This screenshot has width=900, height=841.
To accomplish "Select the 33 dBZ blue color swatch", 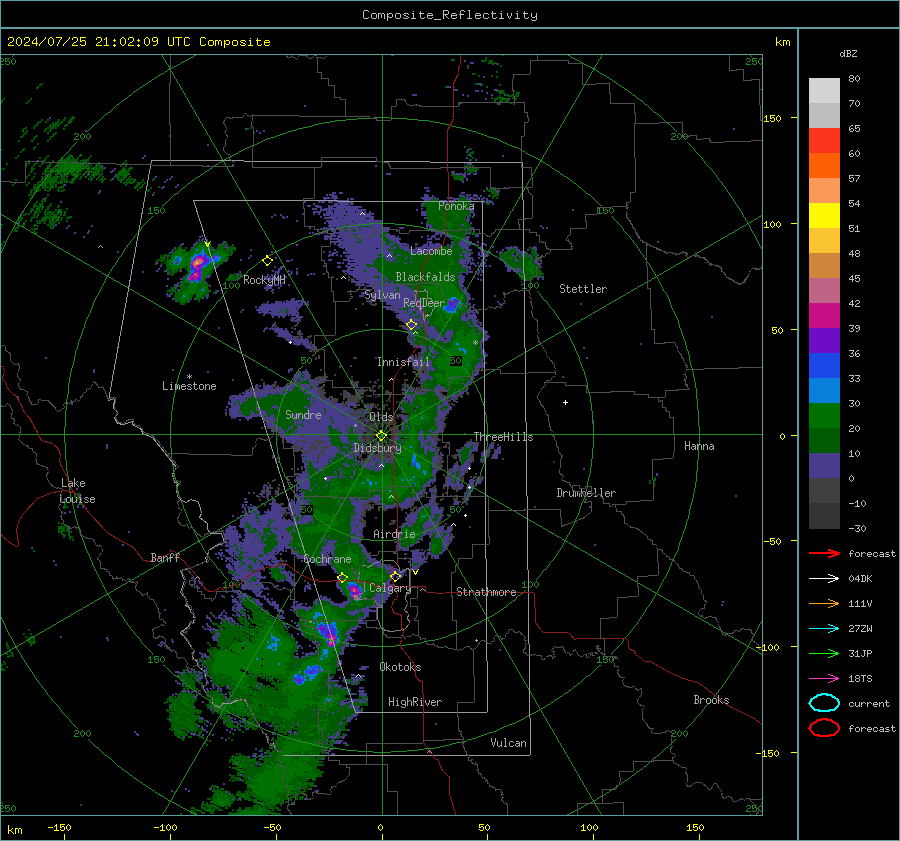I will point(824,365).
